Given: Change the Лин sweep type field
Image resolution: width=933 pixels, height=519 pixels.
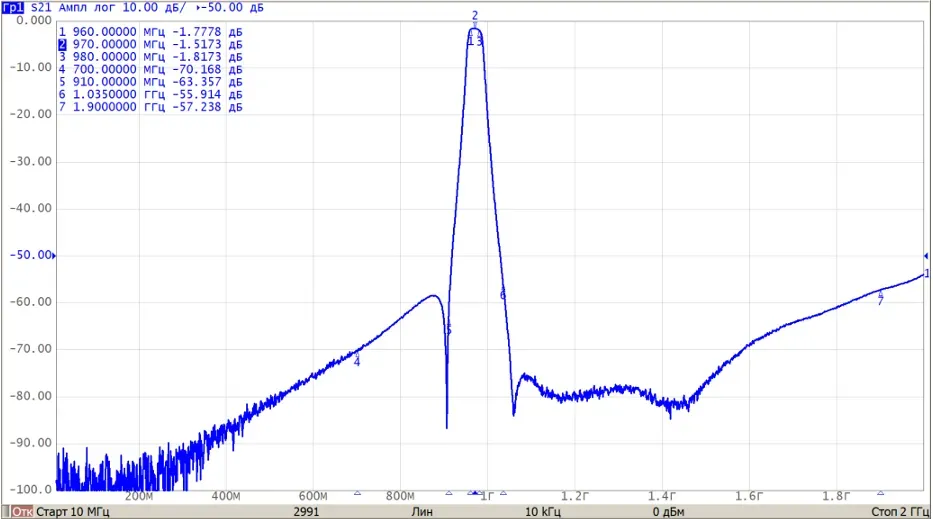Looking at the screenshot, I should [422, 512].
